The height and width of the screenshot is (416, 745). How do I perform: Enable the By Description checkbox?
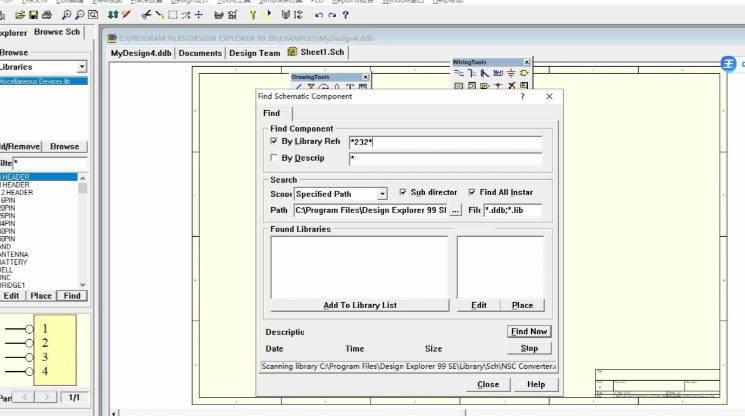(x=275, y=158)
